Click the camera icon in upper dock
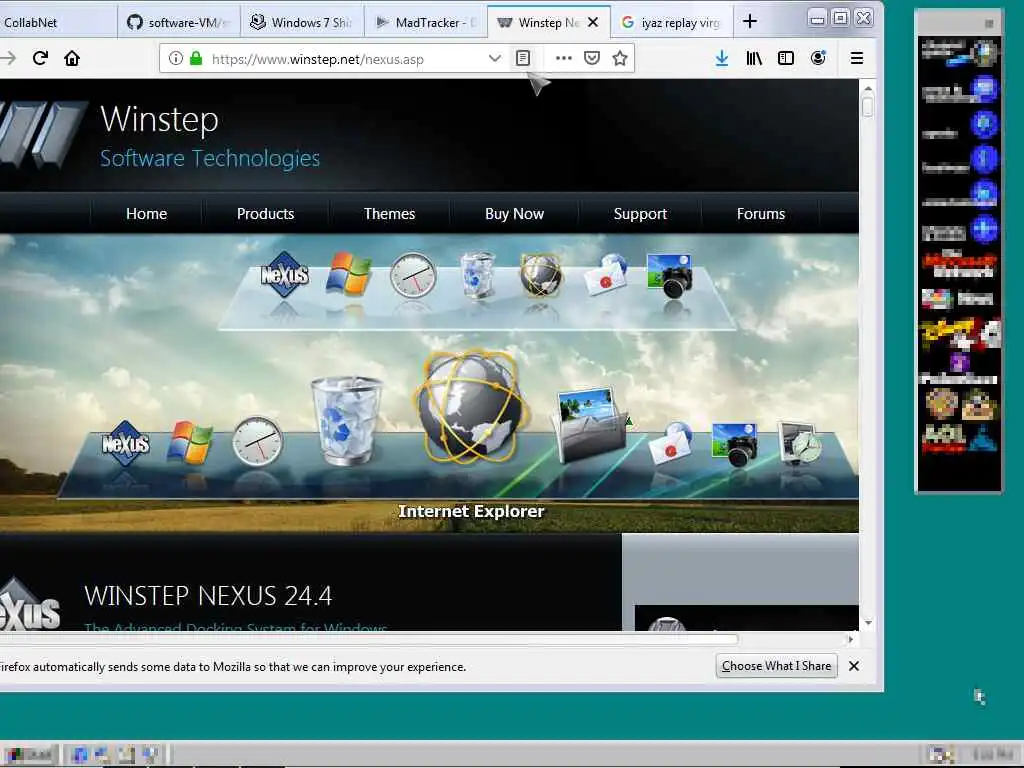Image resolution: width=1024 pixels, height=768 pixels. click(x=669, y=275)
